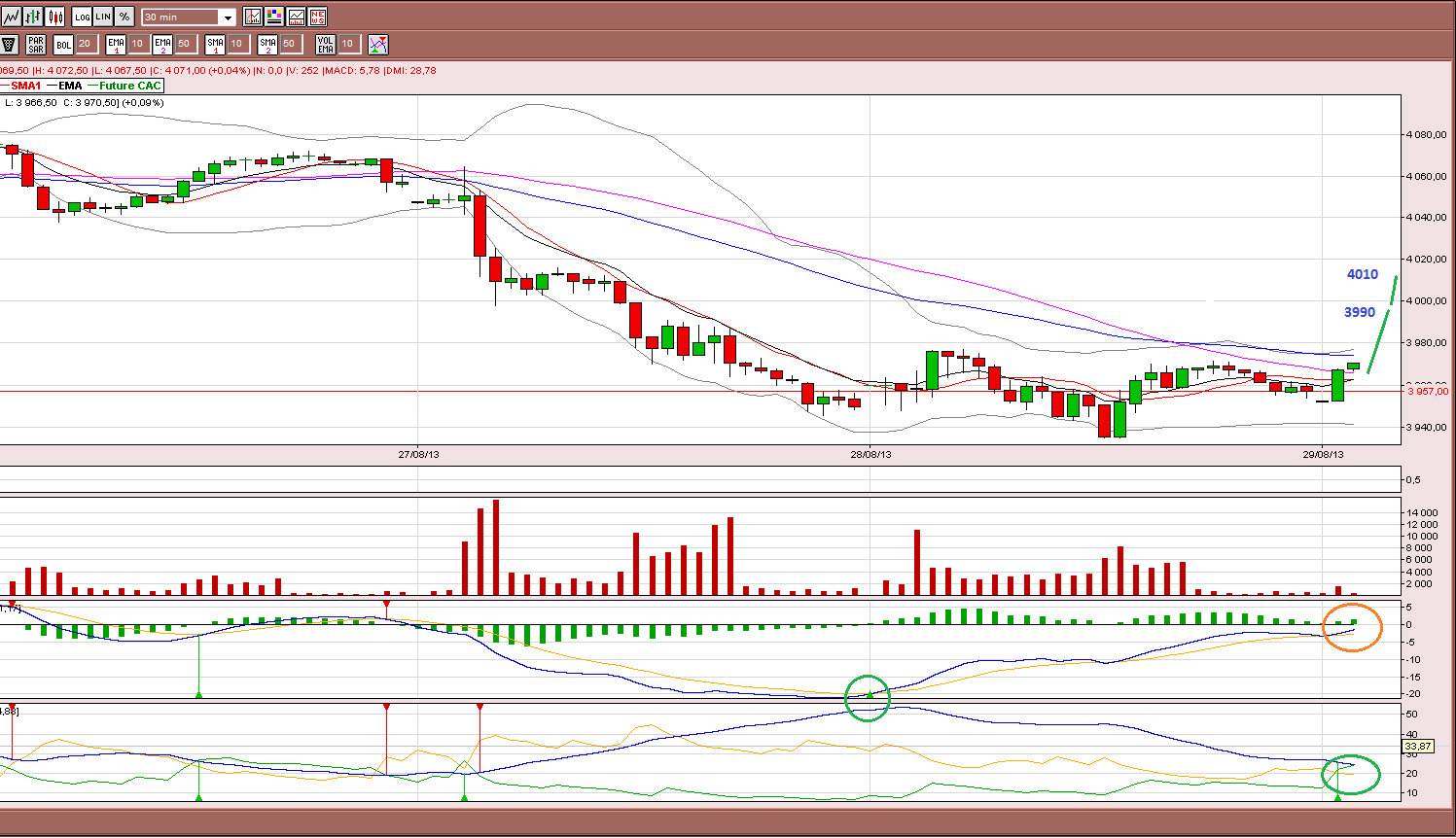Image resolution: width=1456 pixels, height=838 pixels.
Task: Switch to line chart display
Action: click(11, 17)
